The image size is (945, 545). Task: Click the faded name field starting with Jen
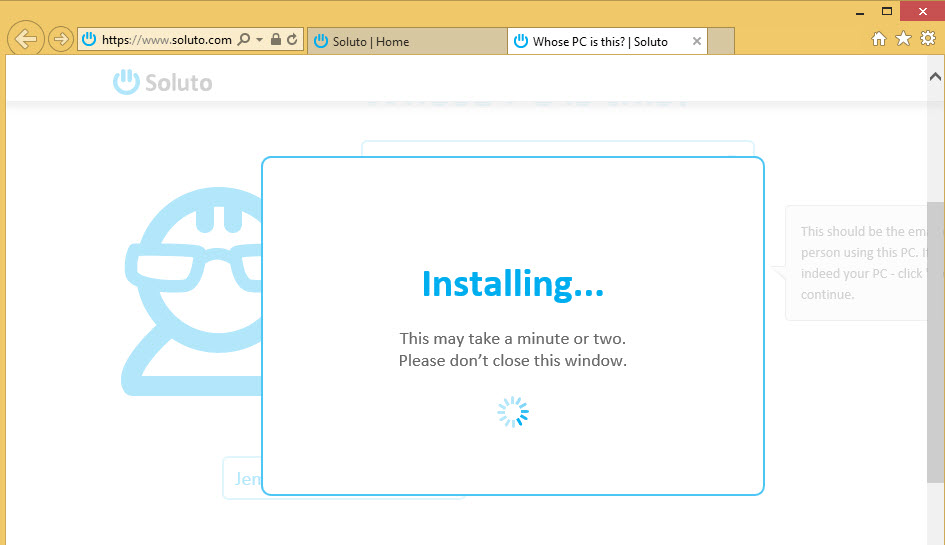[242, 478]
